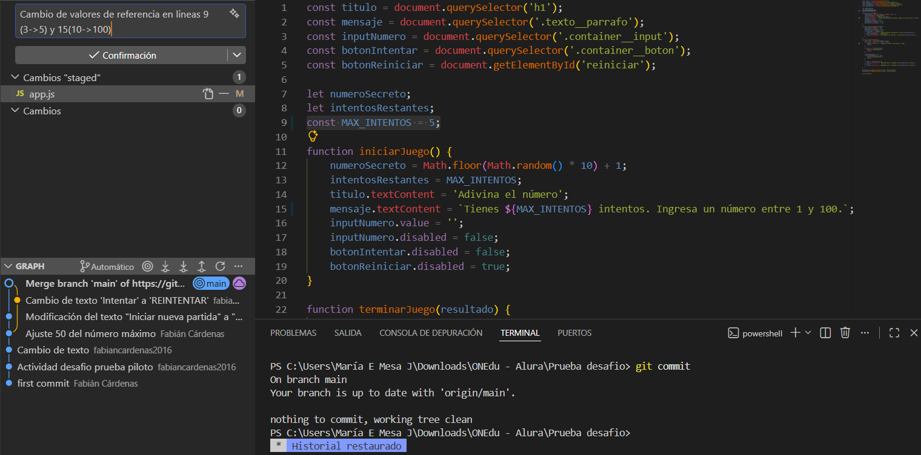921x455 pixels.
Task: Close the terminal panel
Action: click(x=913, y=333)
